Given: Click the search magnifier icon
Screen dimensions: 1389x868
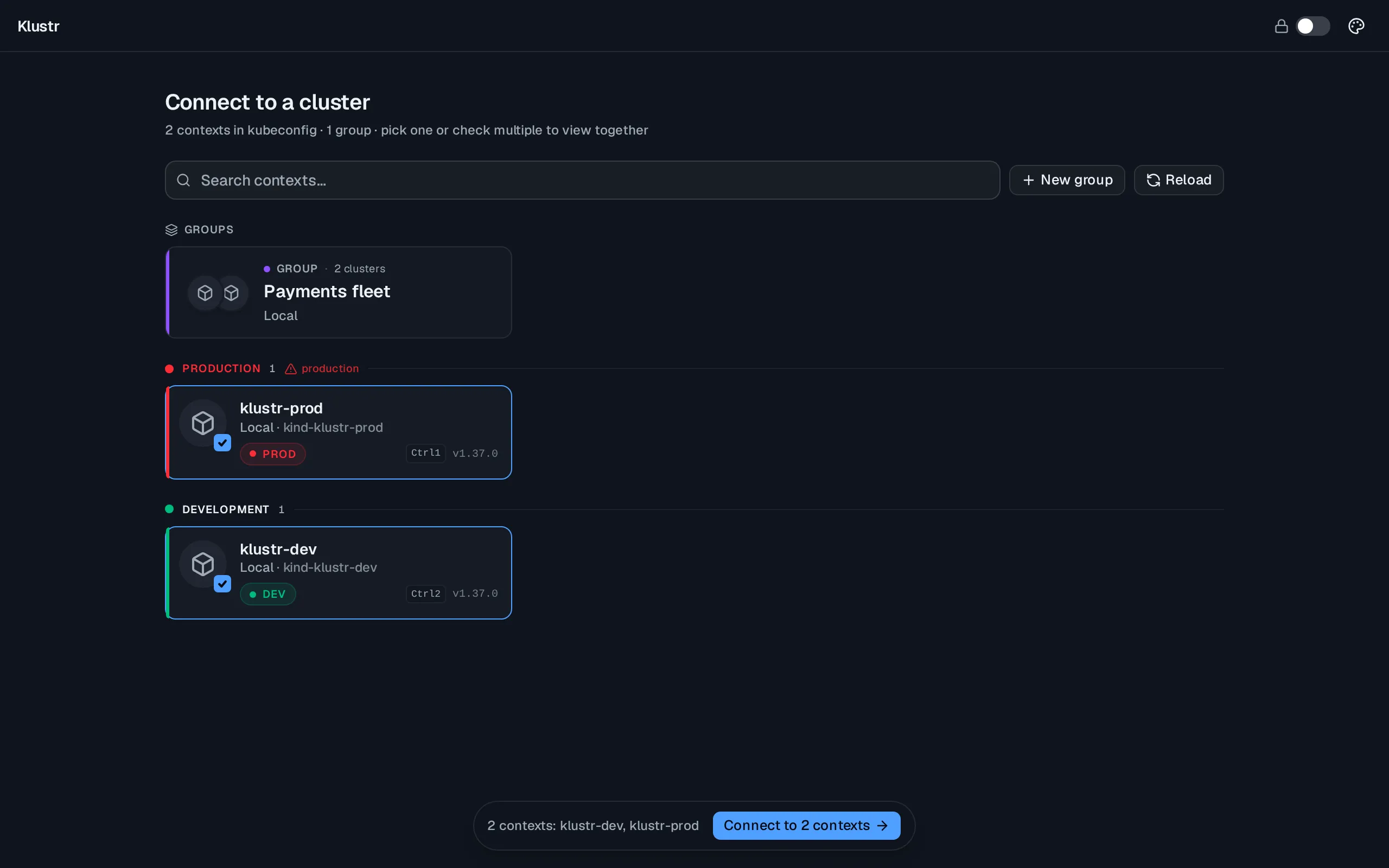Looking at the screenshot, I should click(183, 180).
